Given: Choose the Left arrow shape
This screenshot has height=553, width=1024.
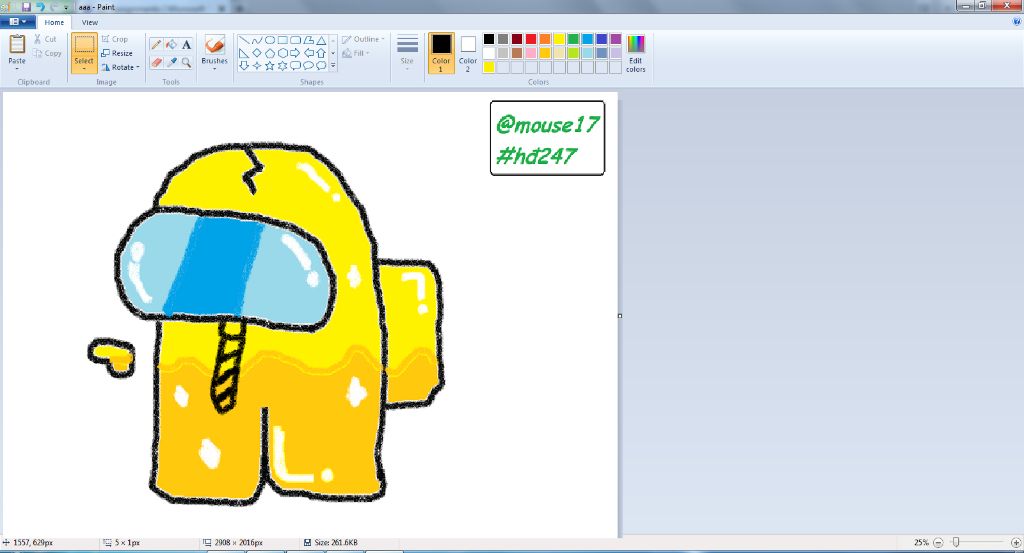Looking at the screenshot, I should [308, 53].
